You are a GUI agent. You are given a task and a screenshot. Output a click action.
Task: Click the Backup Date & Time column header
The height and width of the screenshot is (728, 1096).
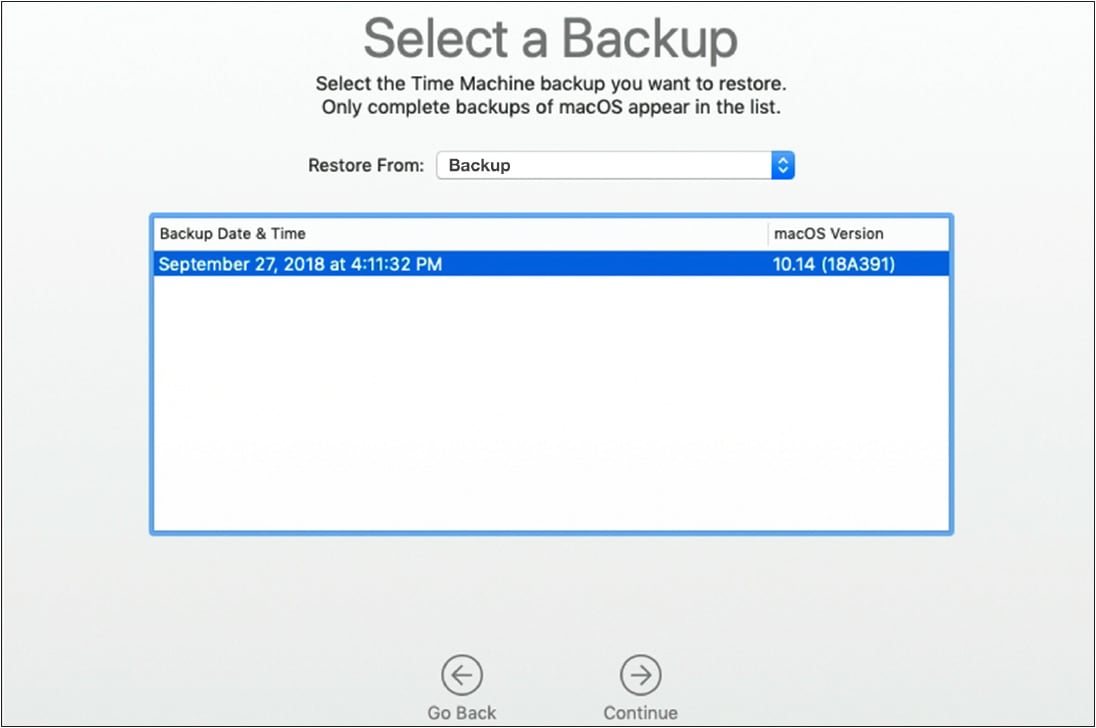[232, 233]
